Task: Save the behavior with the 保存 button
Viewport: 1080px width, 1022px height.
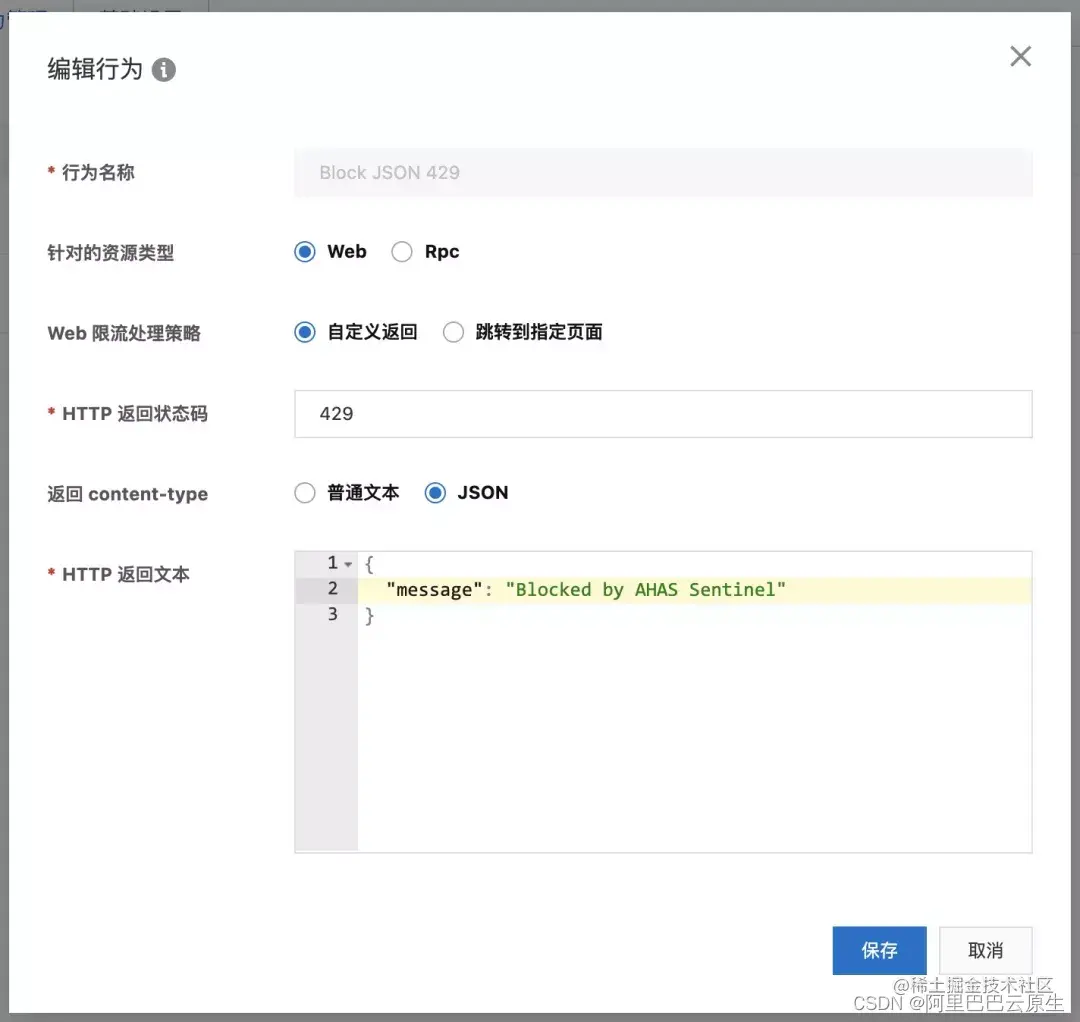Action: pyautogui.click(x=879, y=951)
